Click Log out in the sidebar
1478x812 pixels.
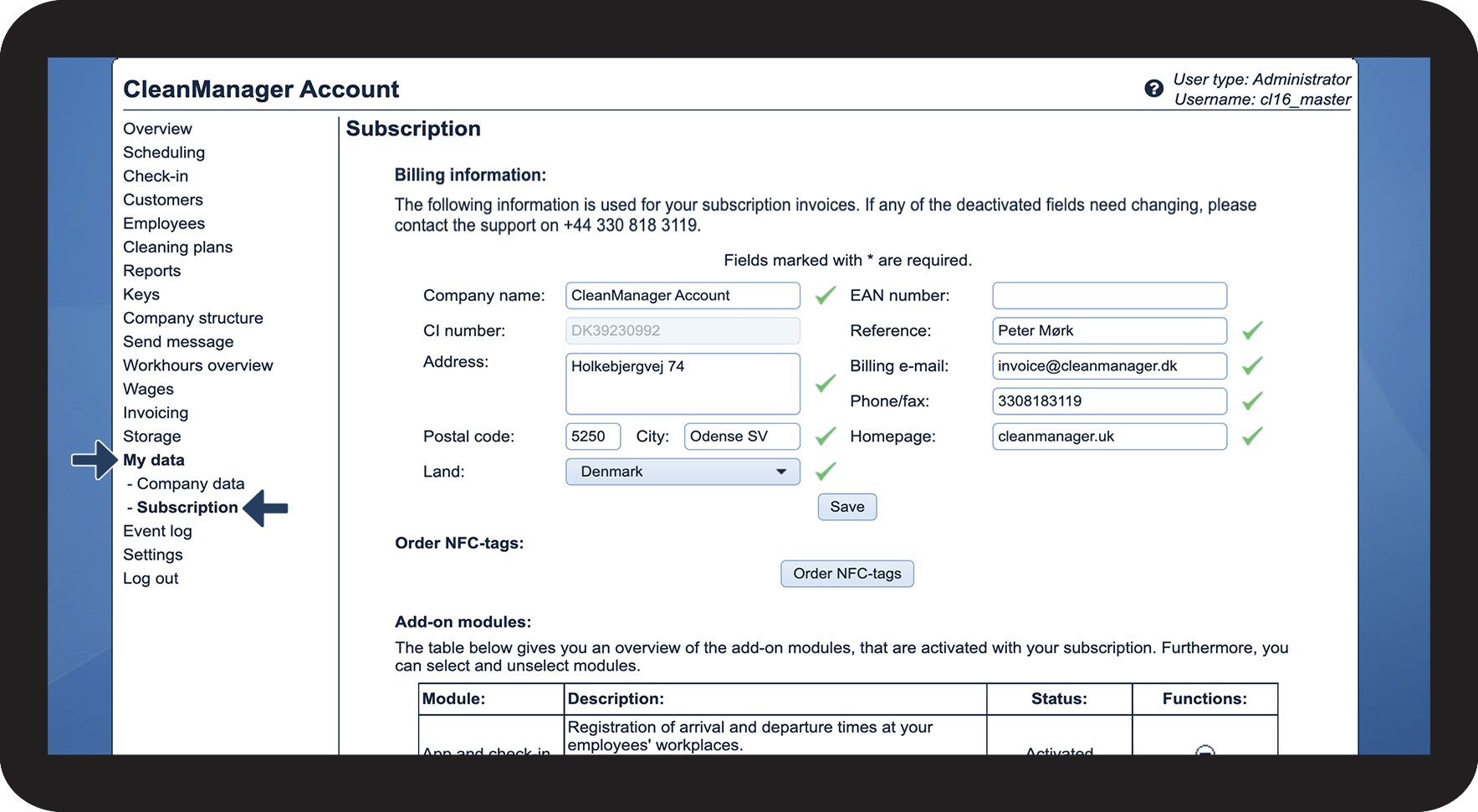coord(151,579)
